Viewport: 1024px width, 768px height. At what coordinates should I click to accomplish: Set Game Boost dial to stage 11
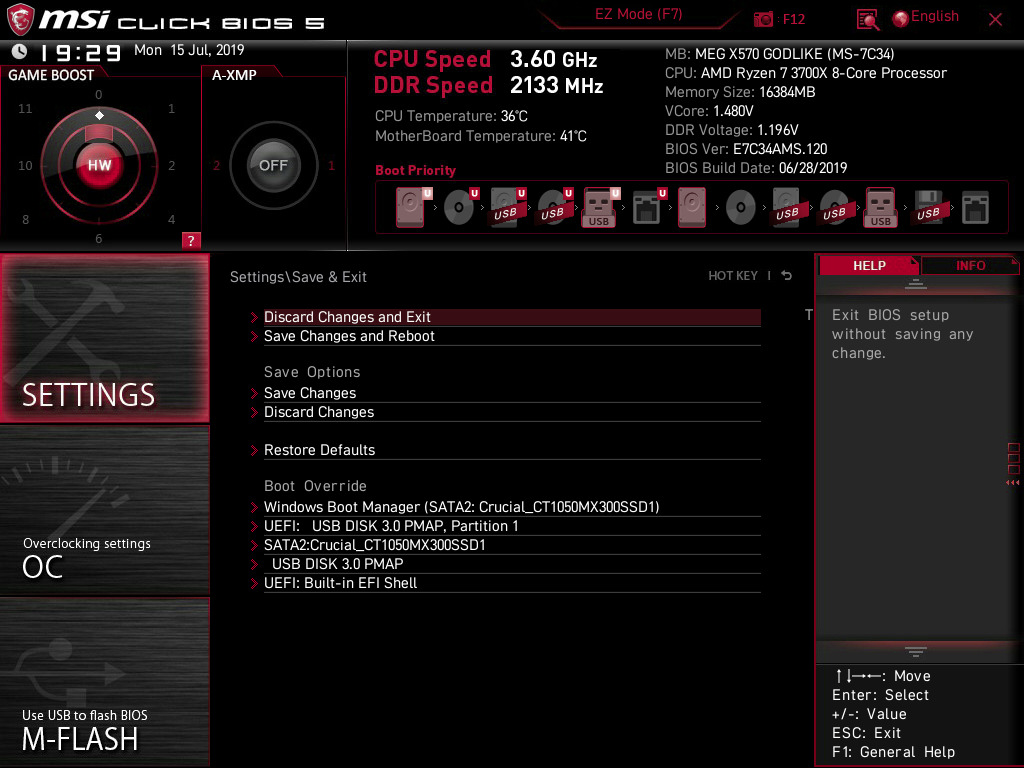point(25,108)
